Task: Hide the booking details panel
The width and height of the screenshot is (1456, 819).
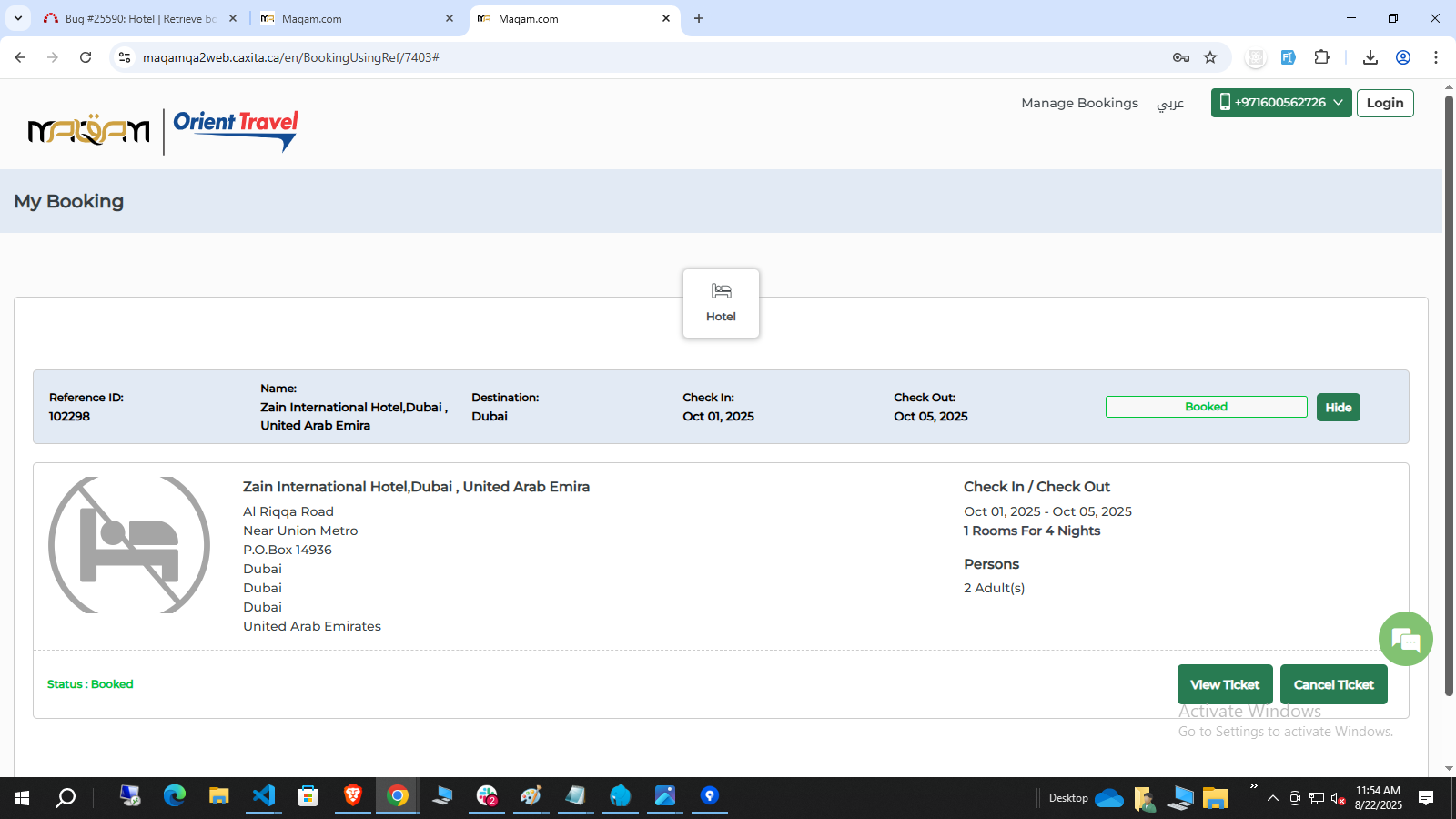Action: point(1338,407)
